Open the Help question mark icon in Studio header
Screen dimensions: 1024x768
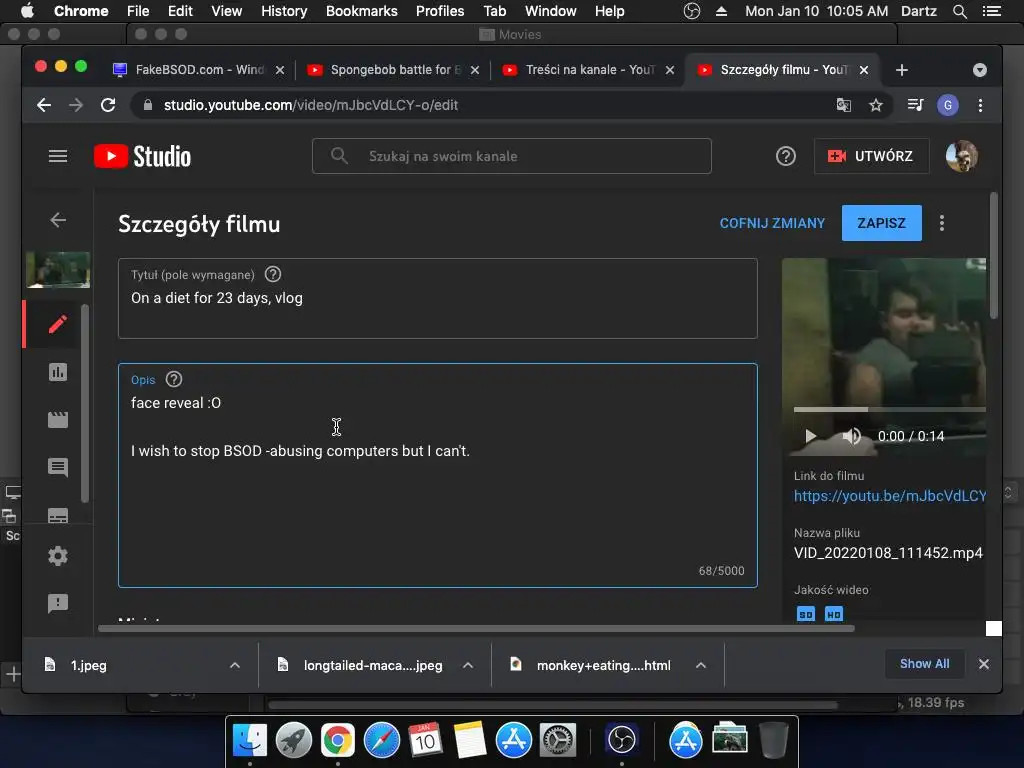pos(786,156)
